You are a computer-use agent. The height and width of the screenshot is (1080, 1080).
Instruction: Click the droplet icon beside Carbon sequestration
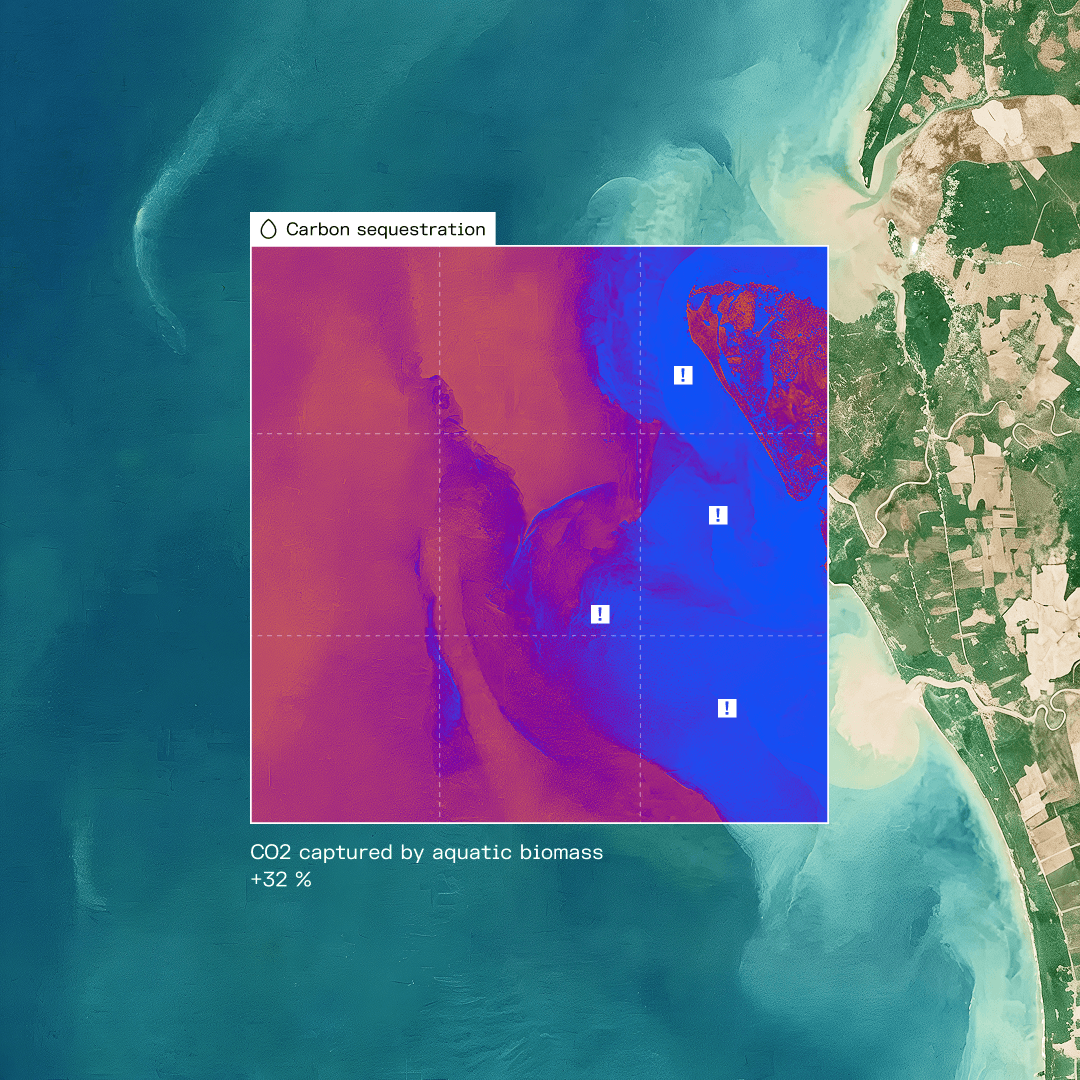[x=268, y=229]
